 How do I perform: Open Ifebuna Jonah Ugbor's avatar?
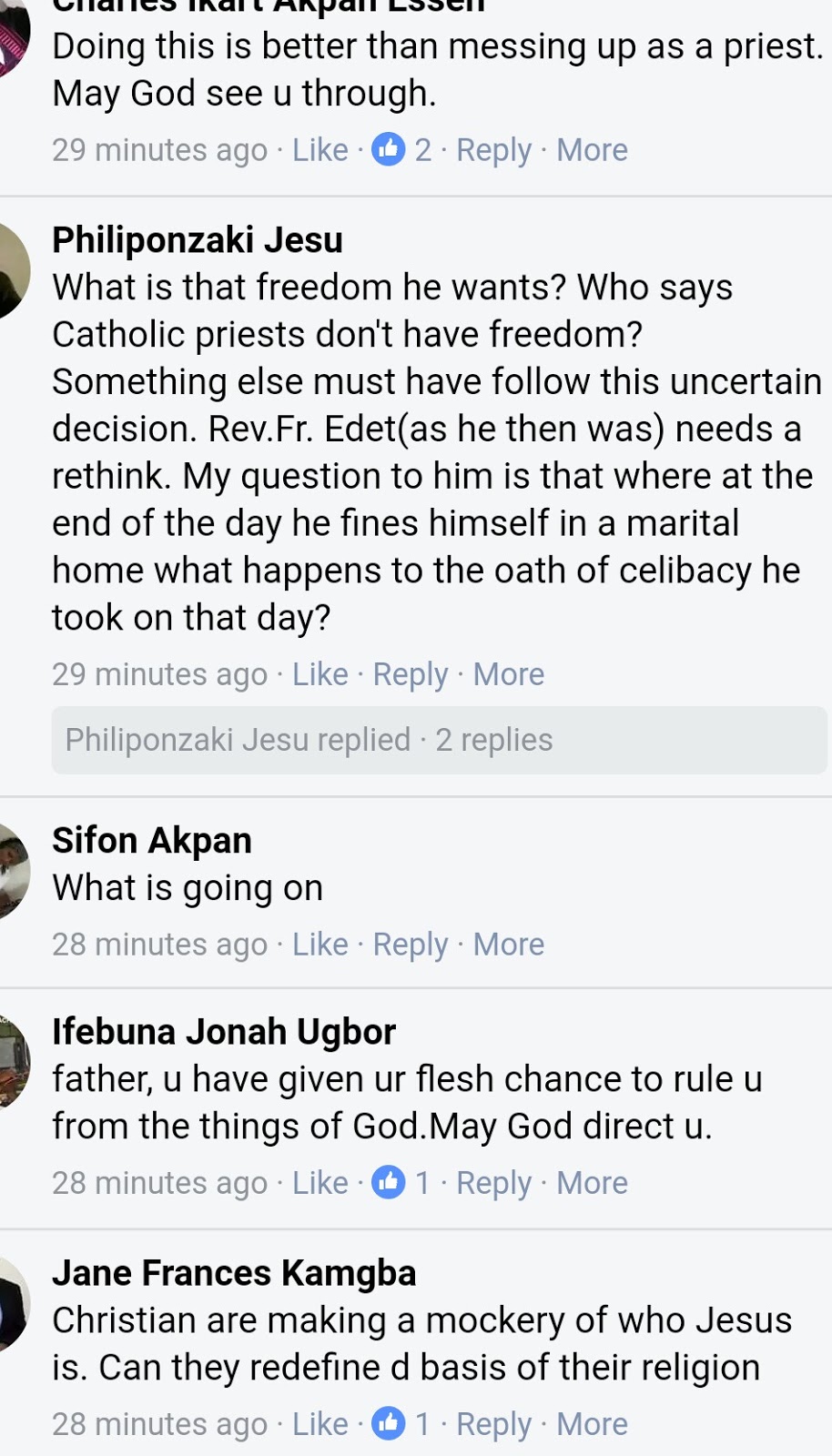(x=13, y=1062)
